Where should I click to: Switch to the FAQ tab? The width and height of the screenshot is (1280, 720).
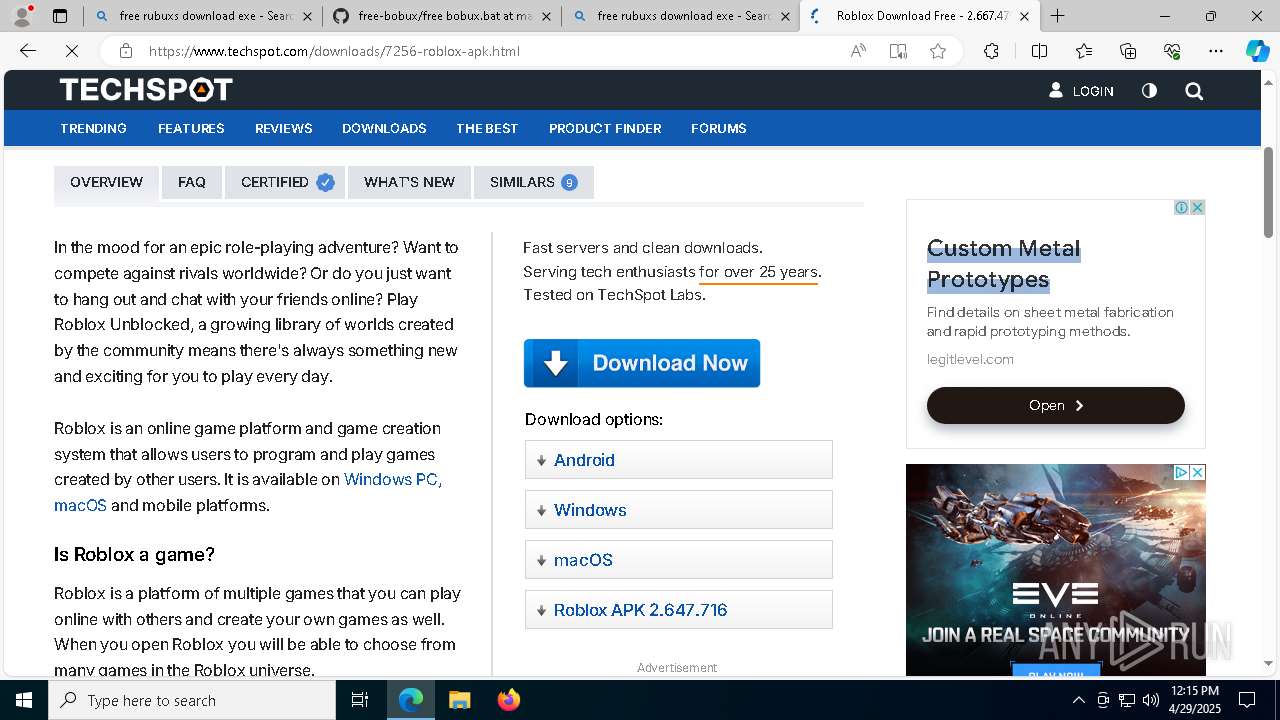(x=192, y=182)
